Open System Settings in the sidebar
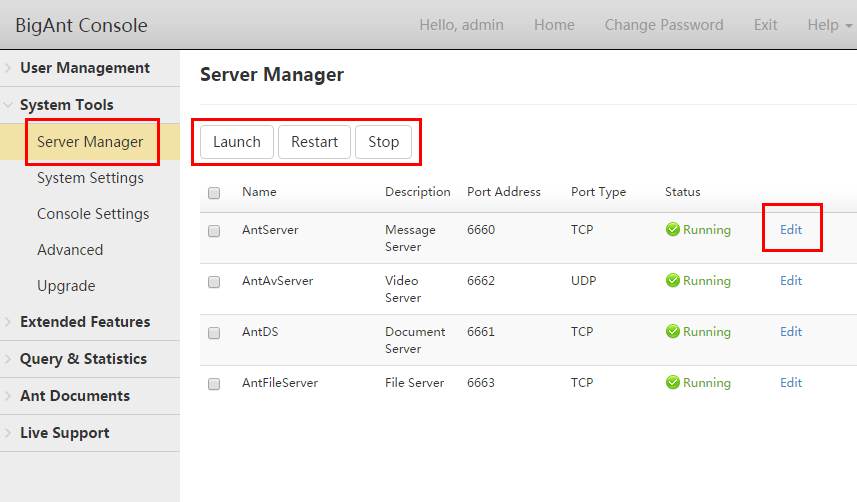This screenshot has width=857, height=502. (x=90, y=178)
